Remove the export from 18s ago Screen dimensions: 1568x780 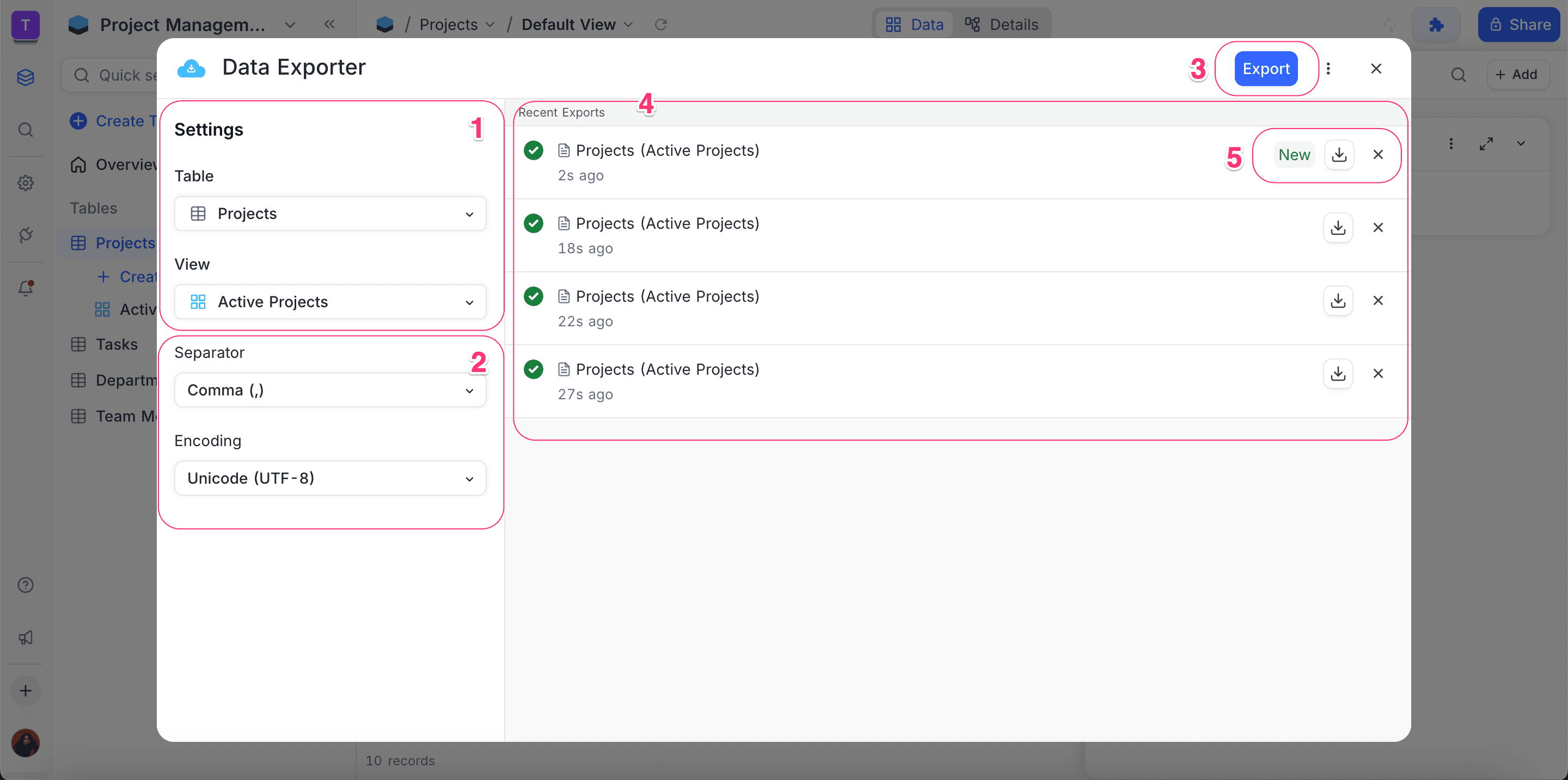(x=1378, y=228)
